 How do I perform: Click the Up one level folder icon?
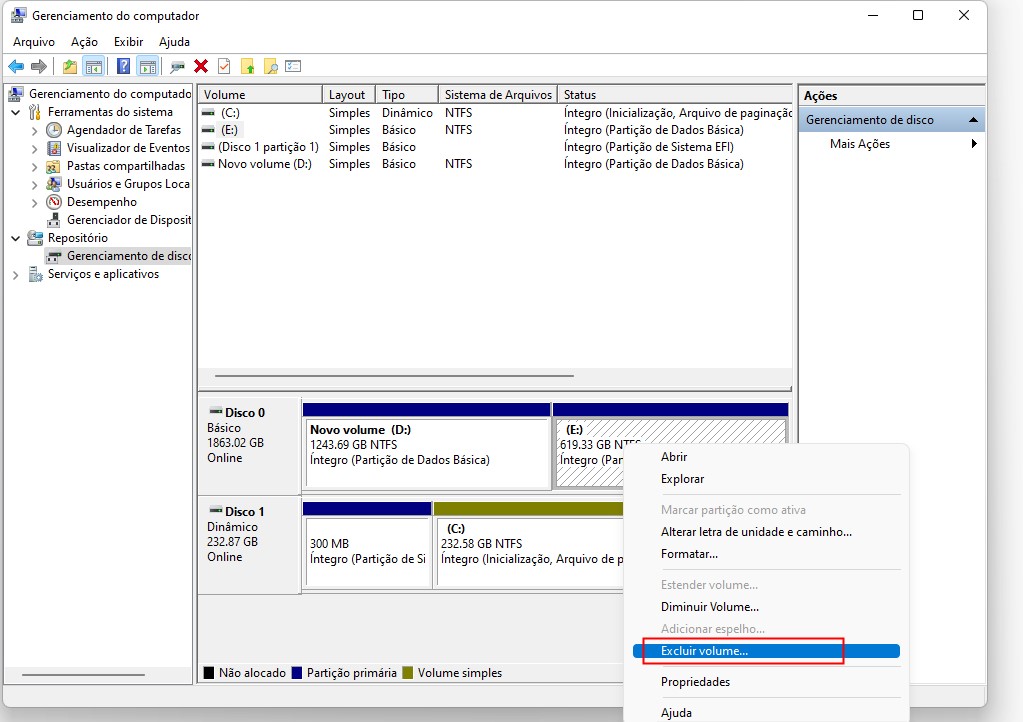point(69,66)
